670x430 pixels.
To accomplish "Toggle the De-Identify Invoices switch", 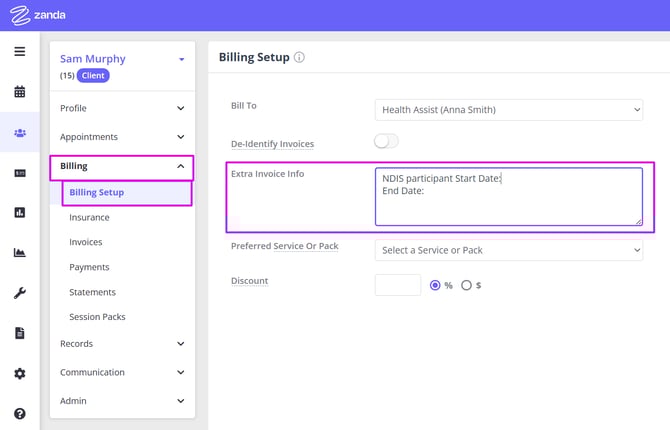I will (386, 142).
